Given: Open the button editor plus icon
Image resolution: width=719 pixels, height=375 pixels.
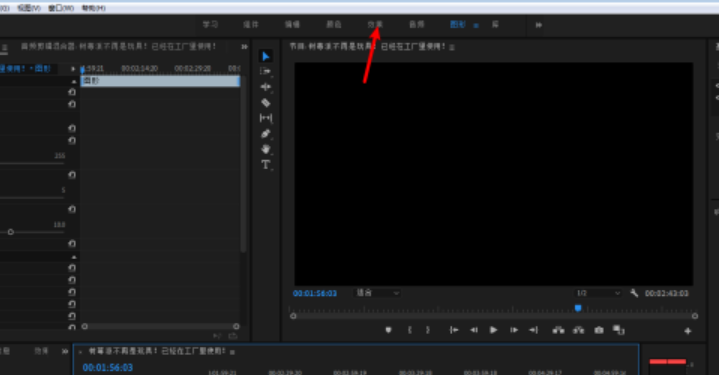Looking at the screenshot, I should click(x=687, y=331).
